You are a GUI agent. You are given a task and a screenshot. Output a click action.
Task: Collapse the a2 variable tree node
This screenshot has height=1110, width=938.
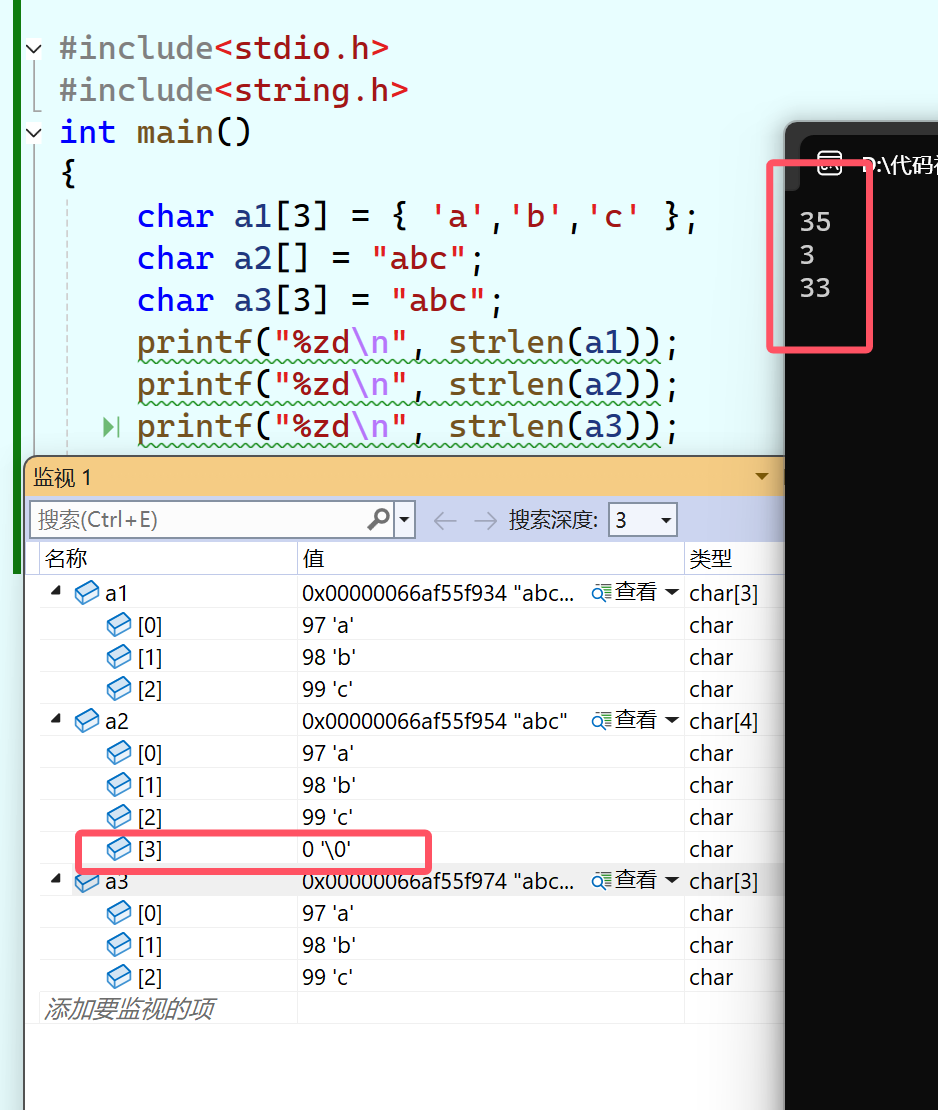pos(57,720)
